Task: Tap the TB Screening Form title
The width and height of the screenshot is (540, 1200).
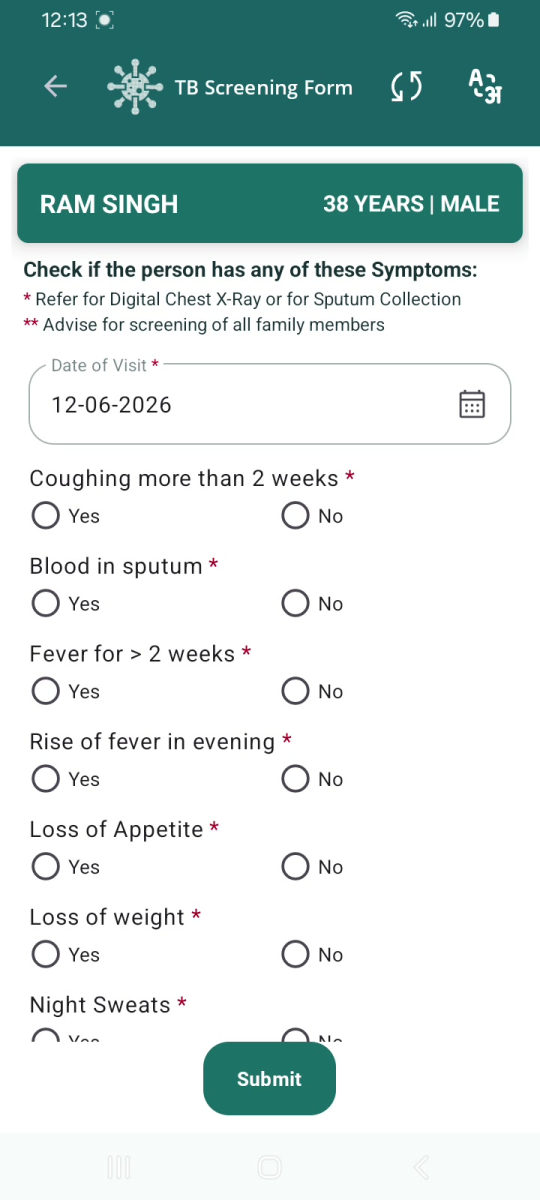Action: pos(264,88)
